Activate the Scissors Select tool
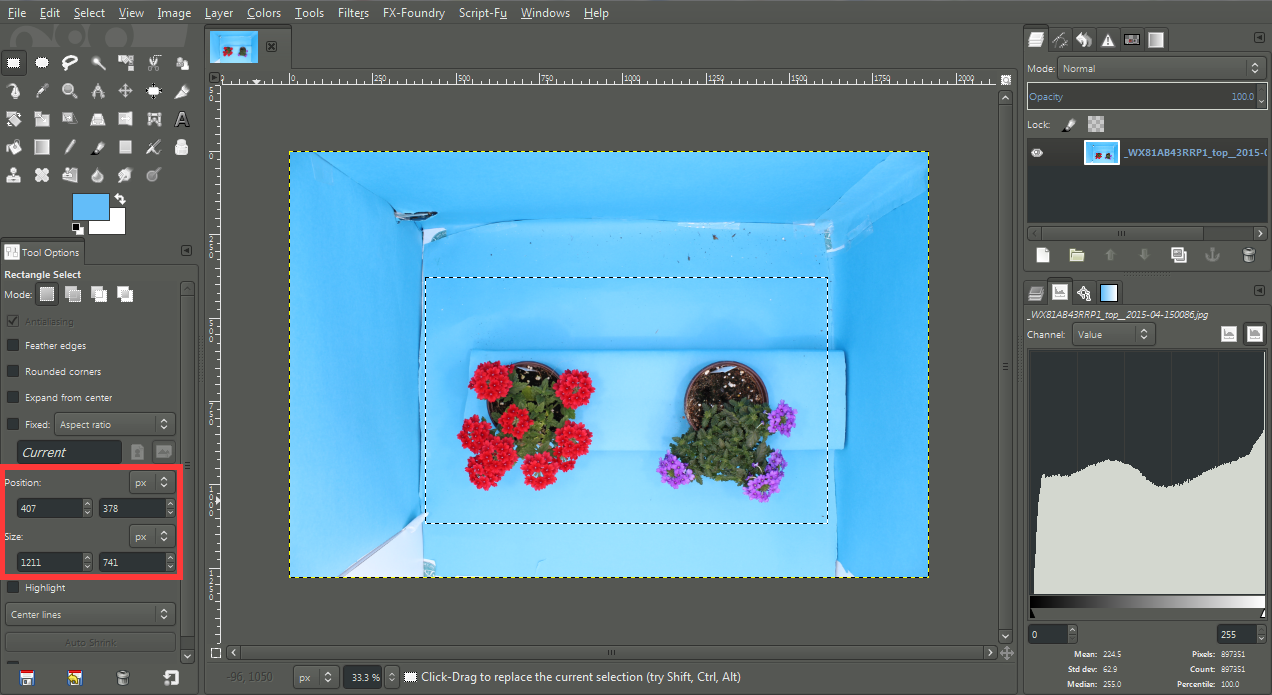1272x695 pixels. coord(154,62)
